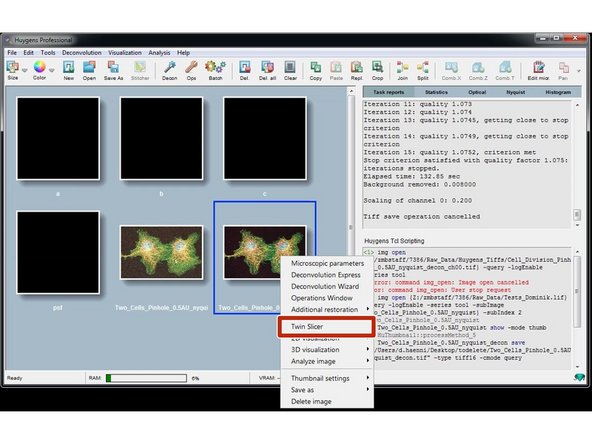The image size is (592, 444).
Task: Choose Operations Window from context menu
Action: [322, 298]
